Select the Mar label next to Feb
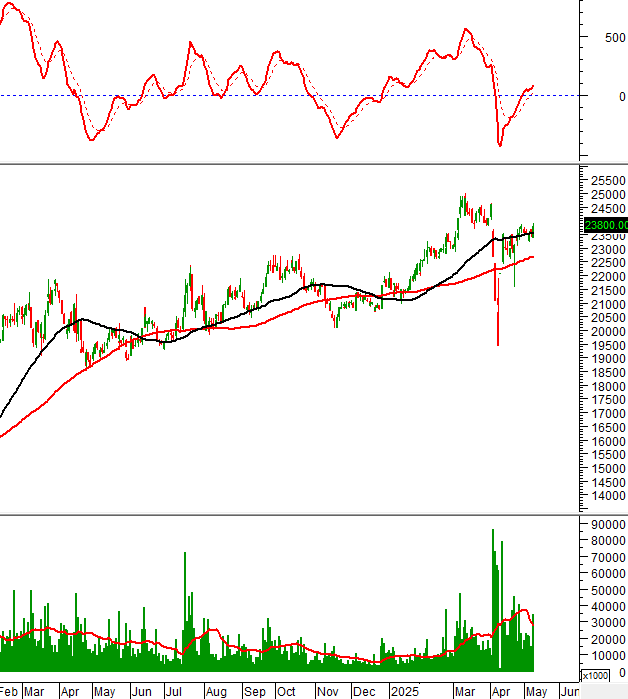 pos(34,692)
